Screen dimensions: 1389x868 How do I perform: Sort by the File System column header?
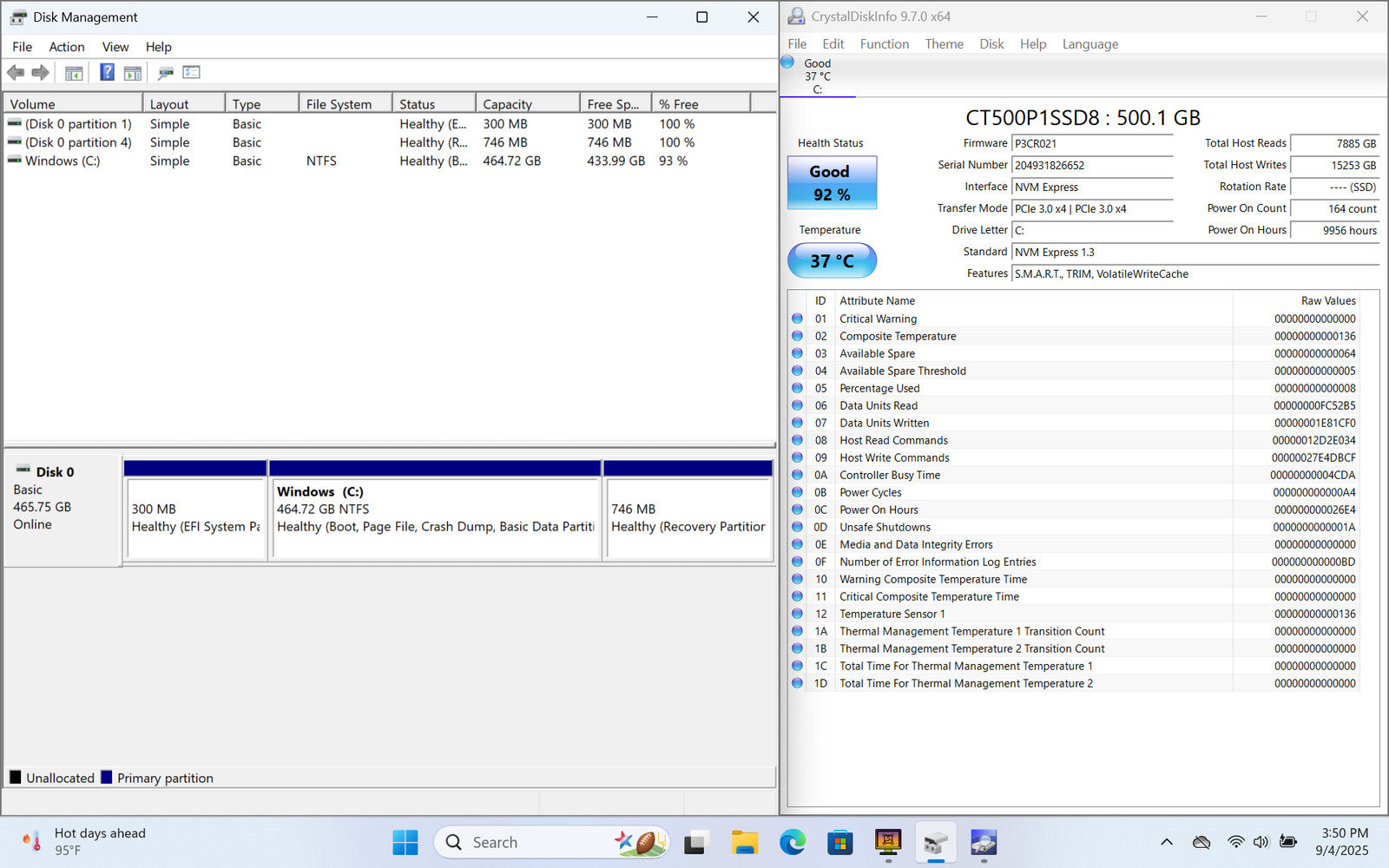346,103
